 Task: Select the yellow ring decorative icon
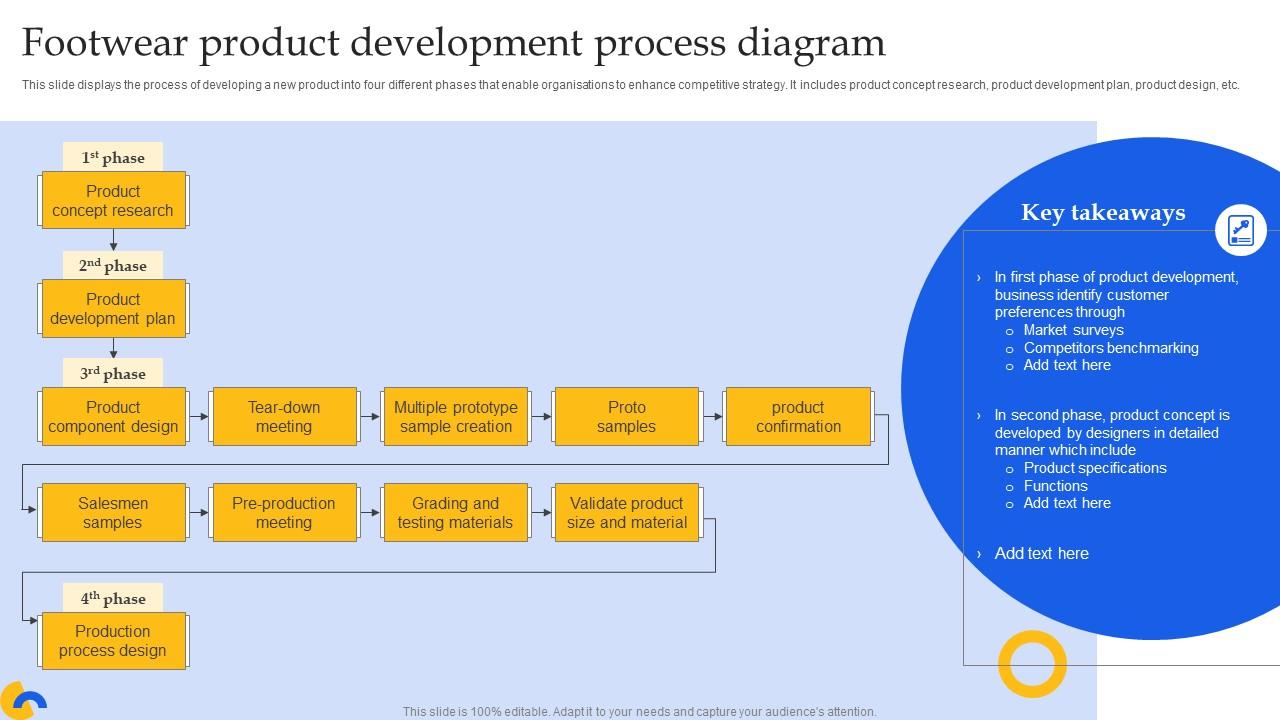point(1032,662)
